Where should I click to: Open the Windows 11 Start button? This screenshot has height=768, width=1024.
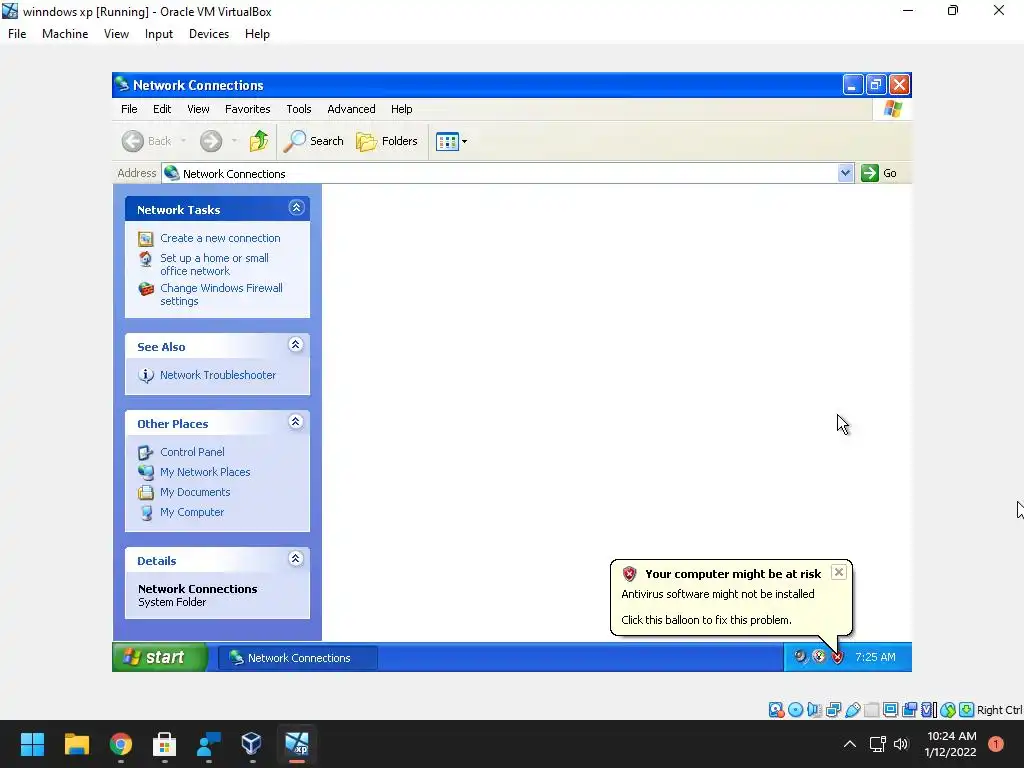(x=32, y=744)
